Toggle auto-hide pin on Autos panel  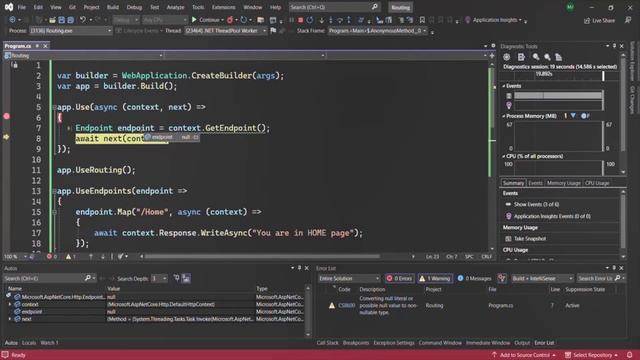[x=299, y=268]
